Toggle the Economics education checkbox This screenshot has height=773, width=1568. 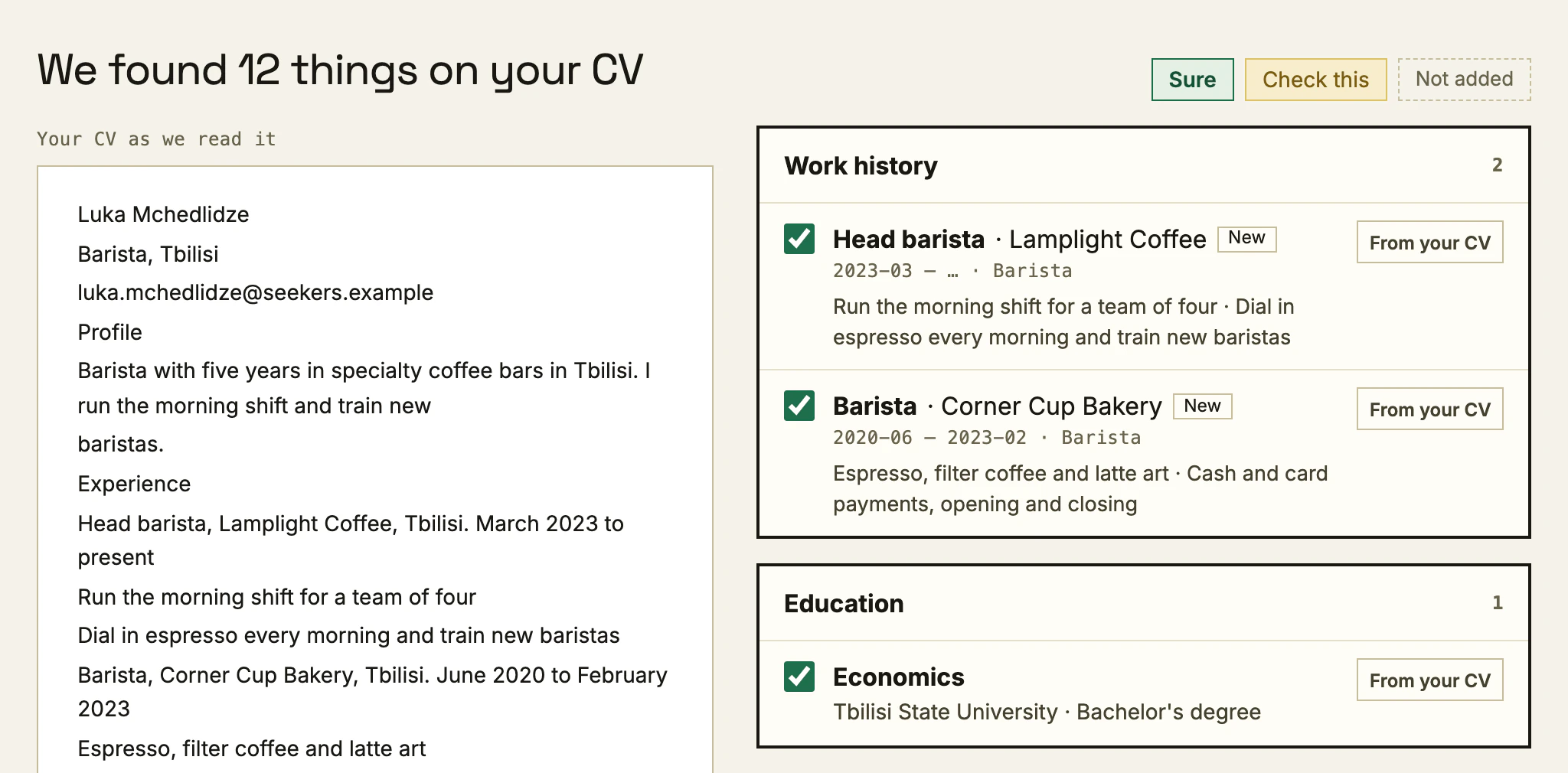click(x=799, y=677)
